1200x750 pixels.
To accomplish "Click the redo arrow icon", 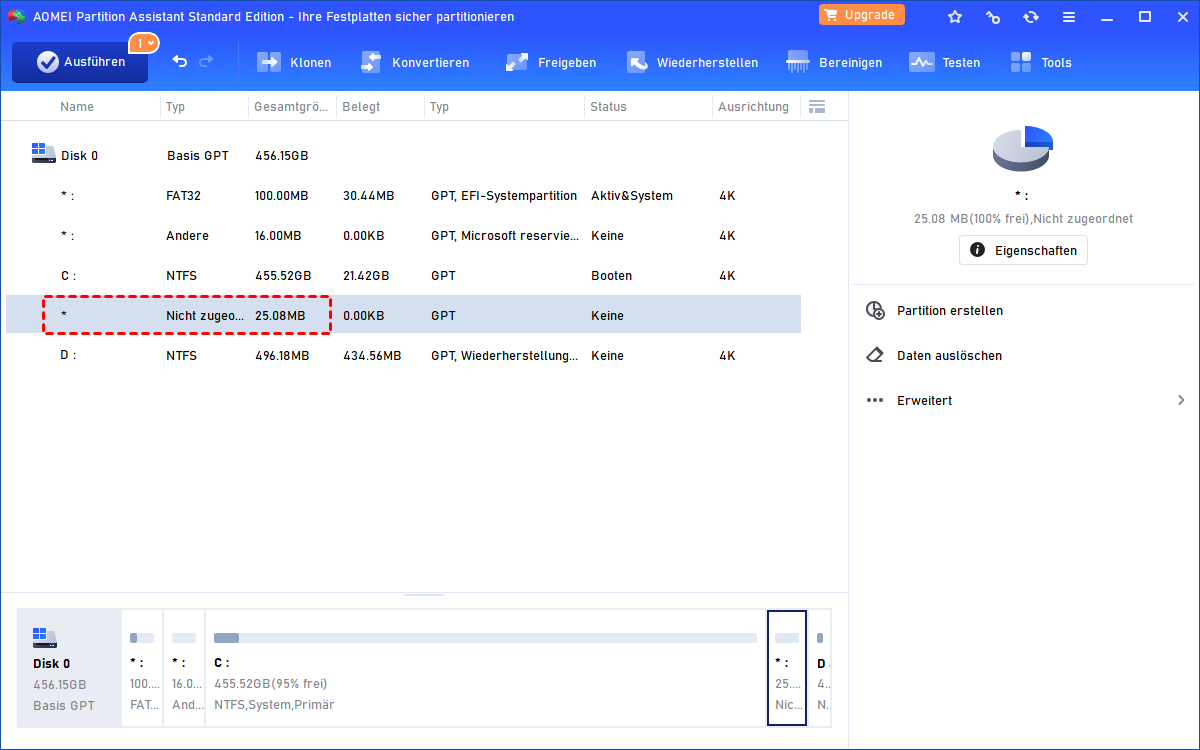I will coord(206,62).
